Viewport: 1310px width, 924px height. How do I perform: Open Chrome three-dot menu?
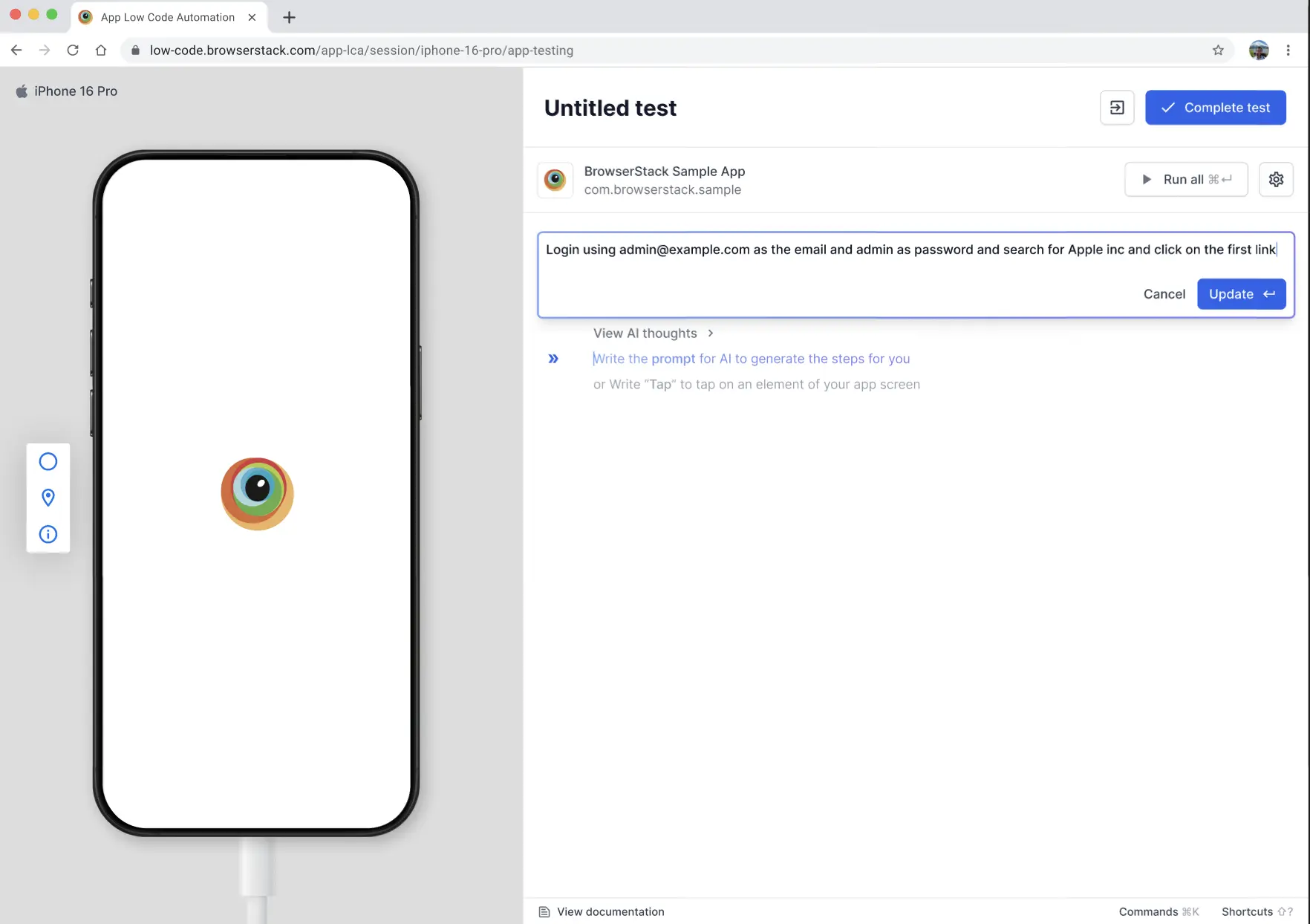1288,51
